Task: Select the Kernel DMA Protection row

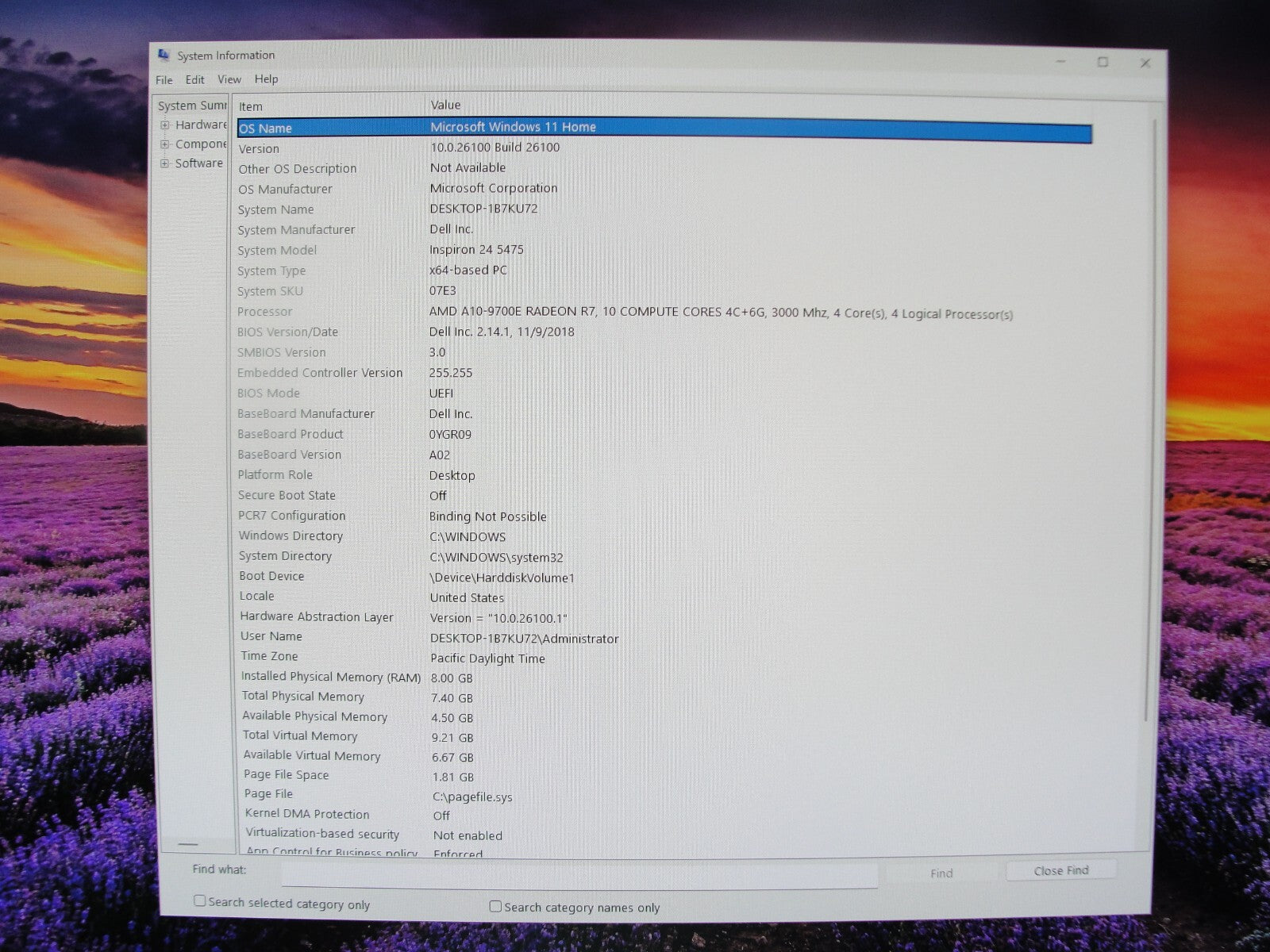Action: point(664,815)
